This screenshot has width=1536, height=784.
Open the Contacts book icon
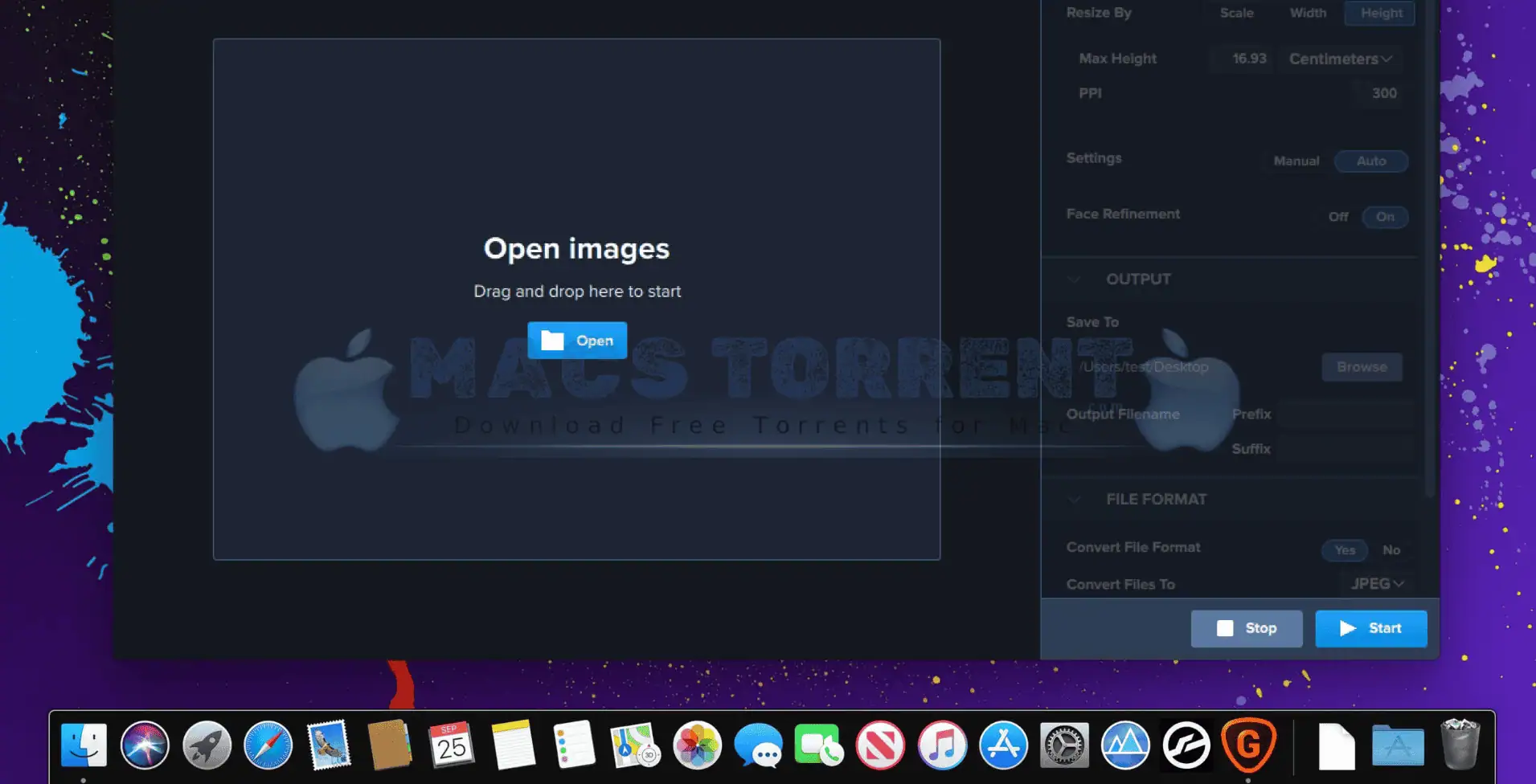point(391,745)
